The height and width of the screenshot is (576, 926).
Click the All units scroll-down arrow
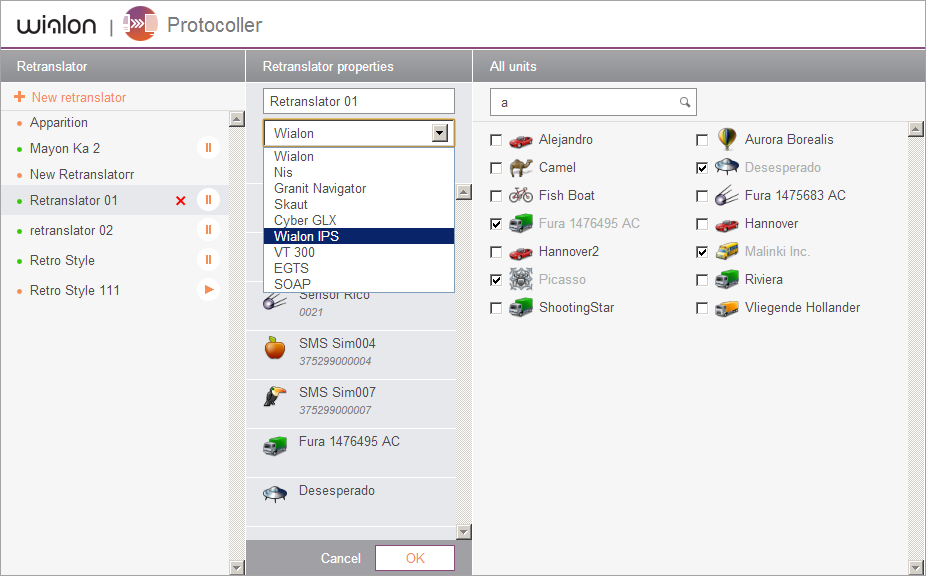pyautogui.click(x=916, y=568)
